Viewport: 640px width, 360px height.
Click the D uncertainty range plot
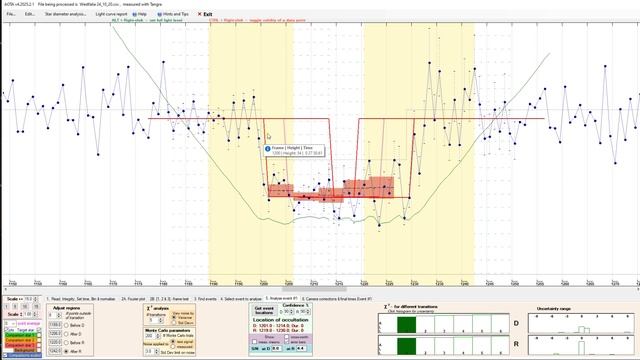pyautogui.click(x=581, y=323)
